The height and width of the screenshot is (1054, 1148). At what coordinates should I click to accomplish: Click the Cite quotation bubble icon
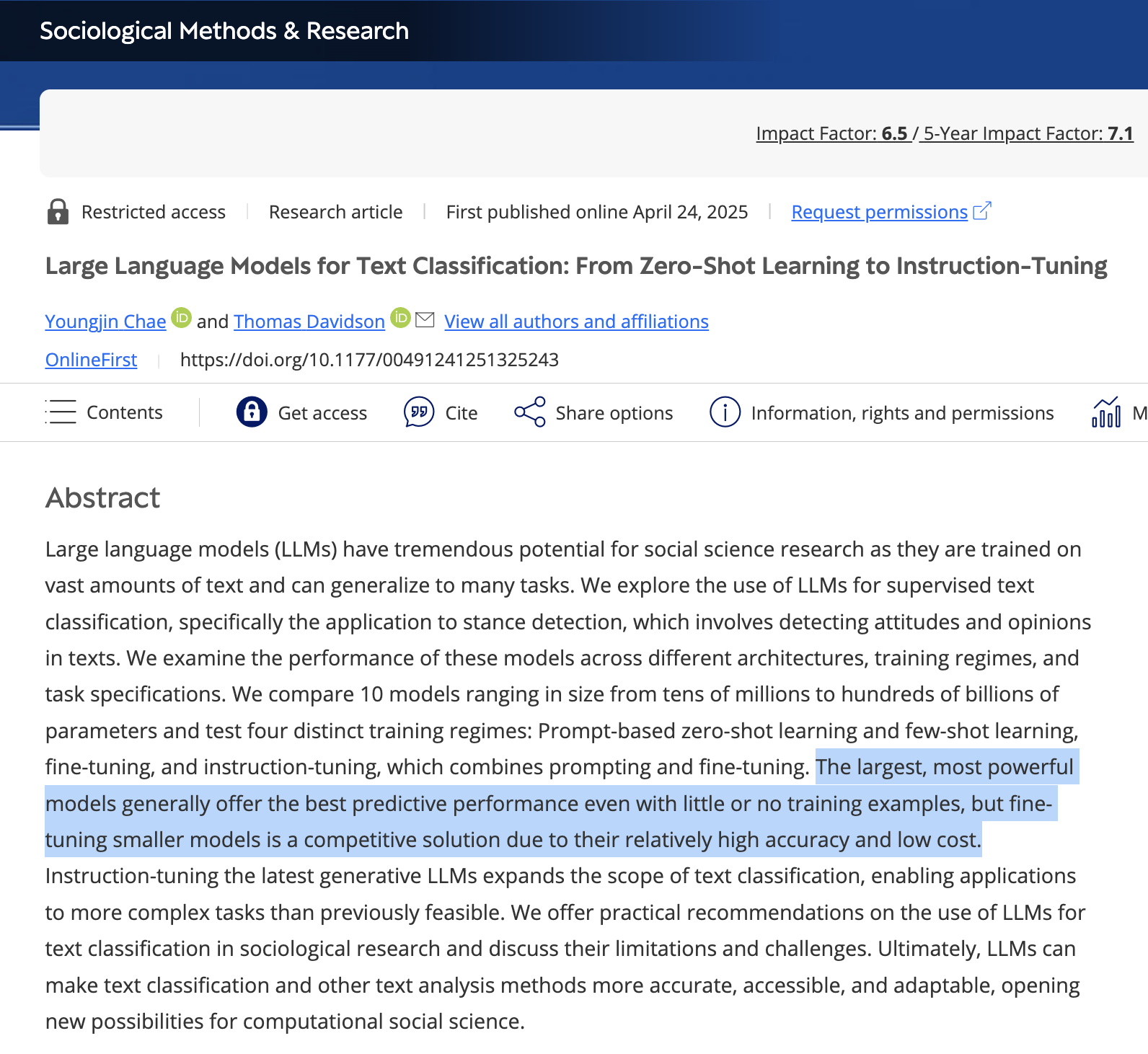[419, 412]
